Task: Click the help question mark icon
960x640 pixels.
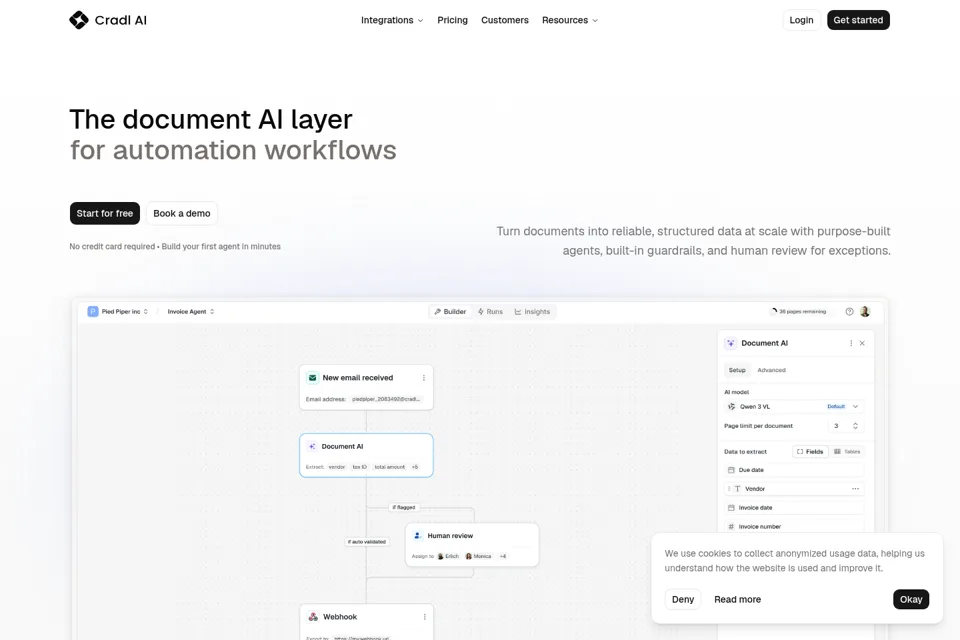Action: click(849, 312)
